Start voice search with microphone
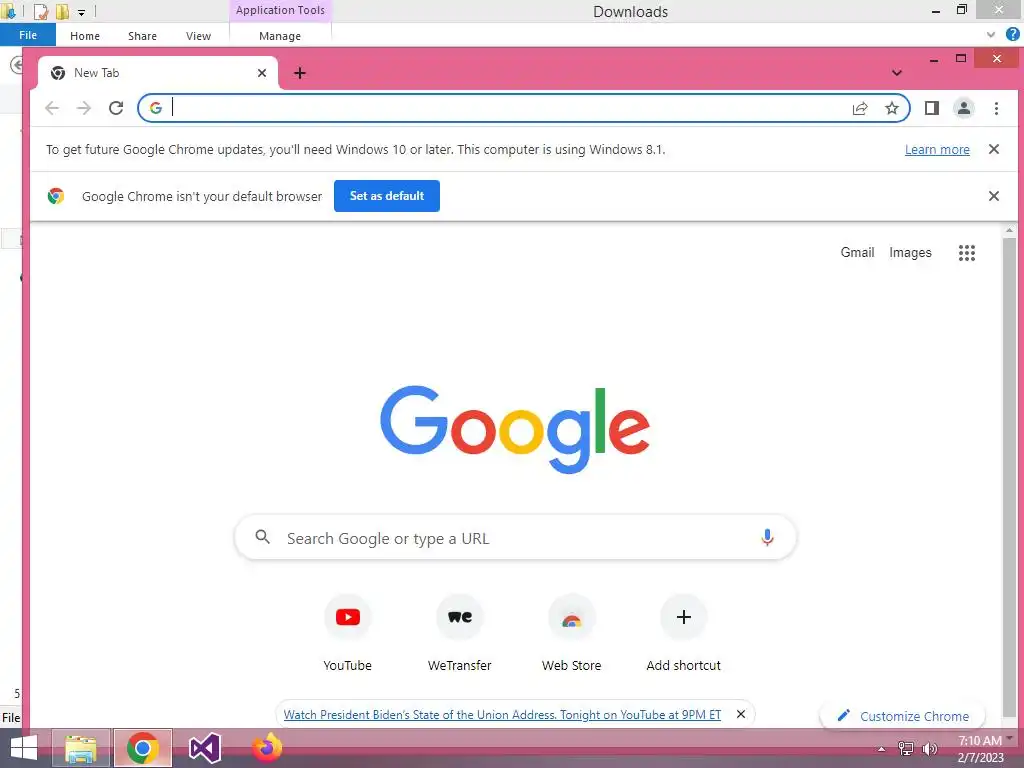This screenshot has height=768, width=1024. coord(767,537)
